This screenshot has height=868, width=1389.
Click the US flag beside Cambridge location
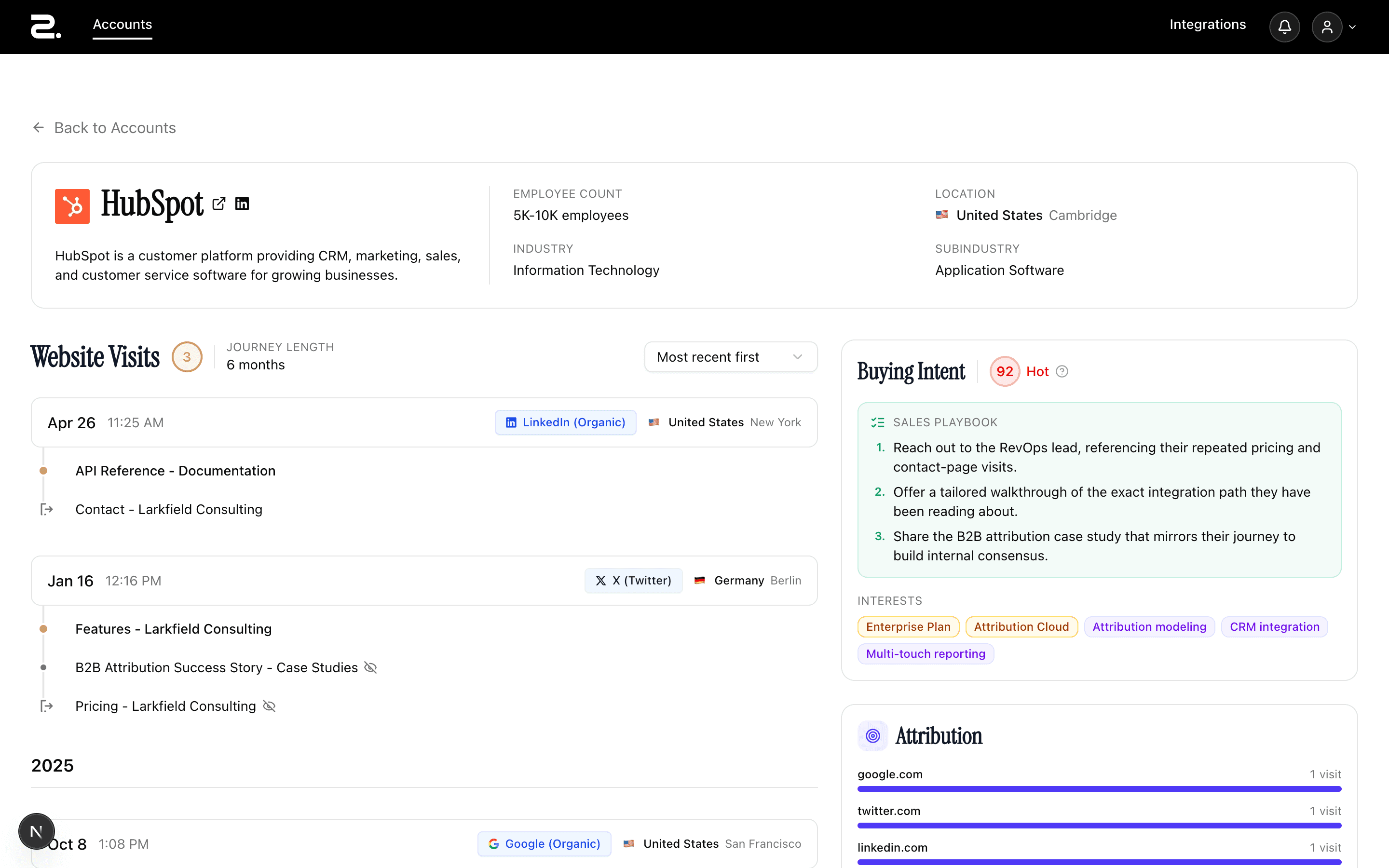[942, 215]
